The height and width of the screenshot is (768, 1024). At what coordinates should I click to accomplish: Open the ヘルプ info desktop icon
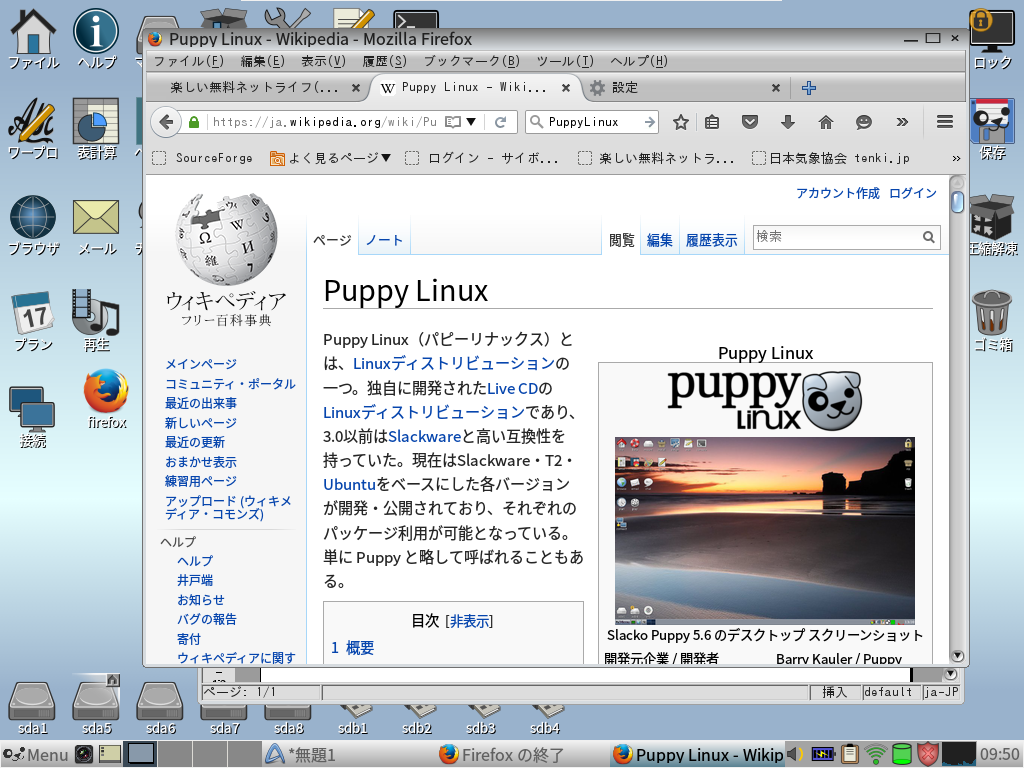[x=96, y=38]
